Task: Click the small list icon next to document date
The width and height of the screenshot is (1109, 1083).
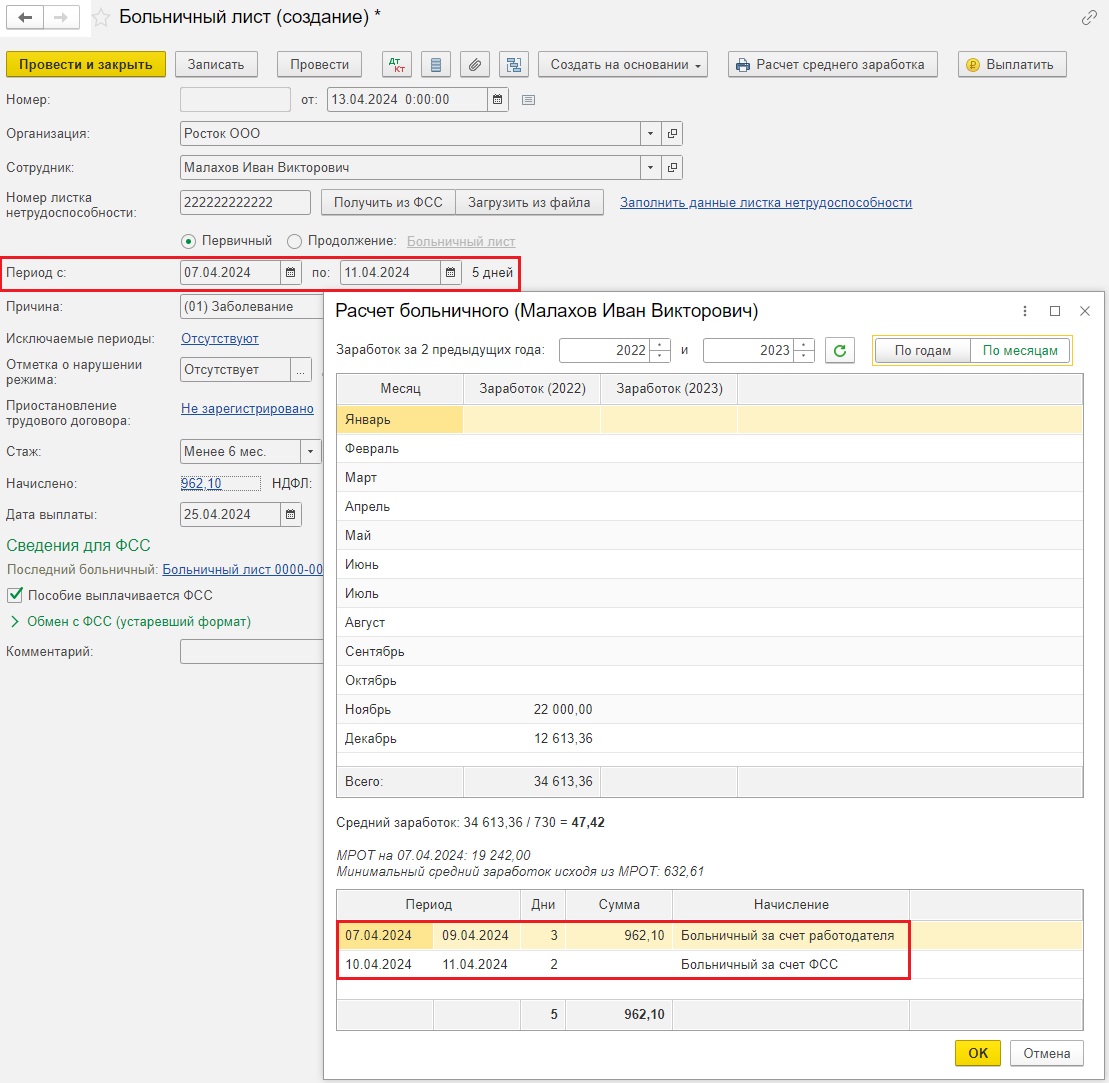Action: tap(528, 100)
